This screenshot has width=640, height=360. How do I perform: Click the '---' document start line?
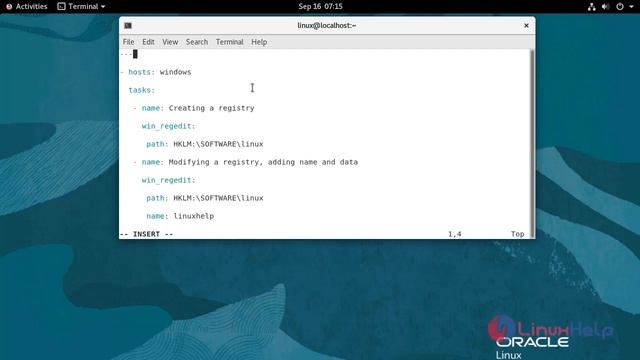[126, 54]
